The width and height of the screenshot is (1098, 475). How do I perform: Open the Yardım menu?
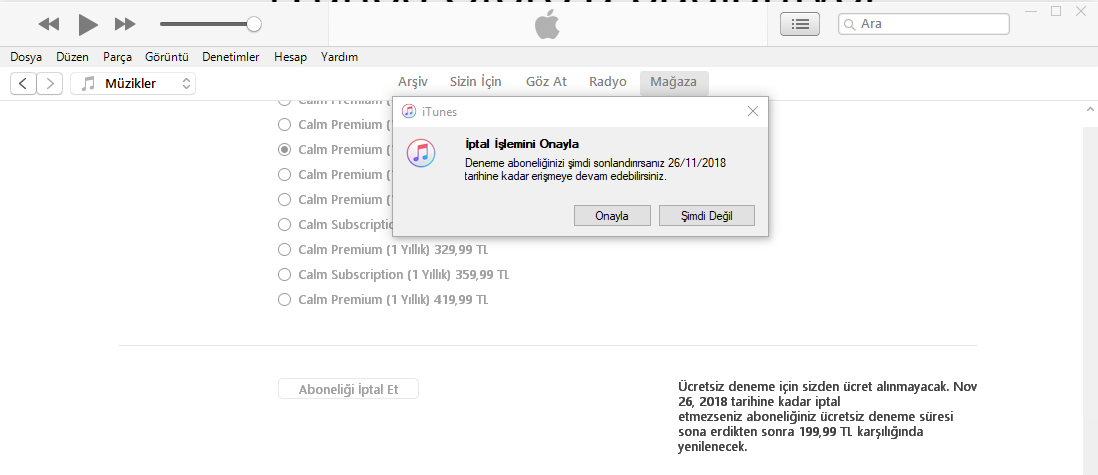[339, 57]
